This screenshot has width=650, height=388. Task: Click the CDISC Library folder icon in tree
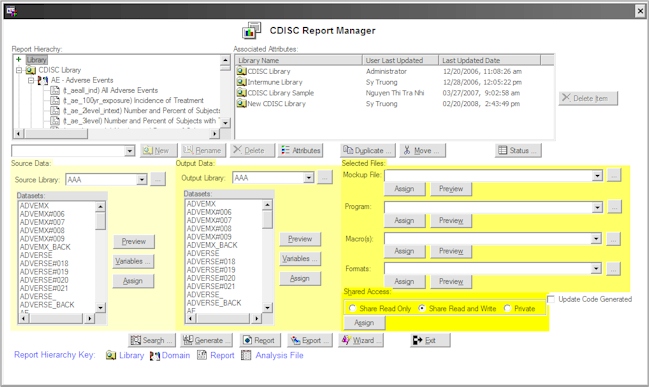30,70
